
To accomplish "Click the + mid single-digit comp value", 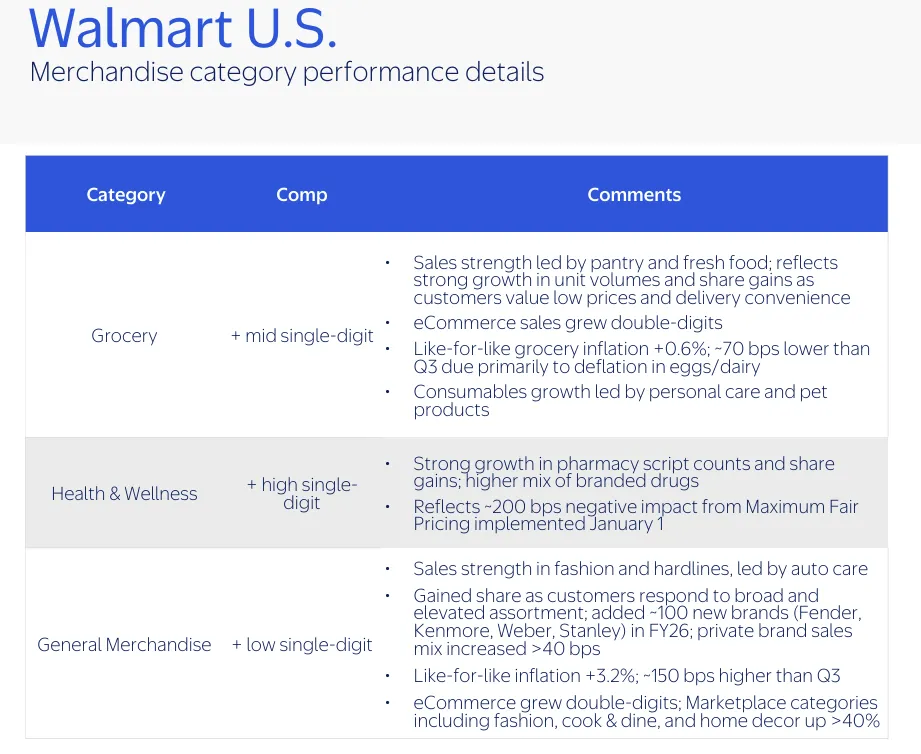I will (x=302, y=336).
